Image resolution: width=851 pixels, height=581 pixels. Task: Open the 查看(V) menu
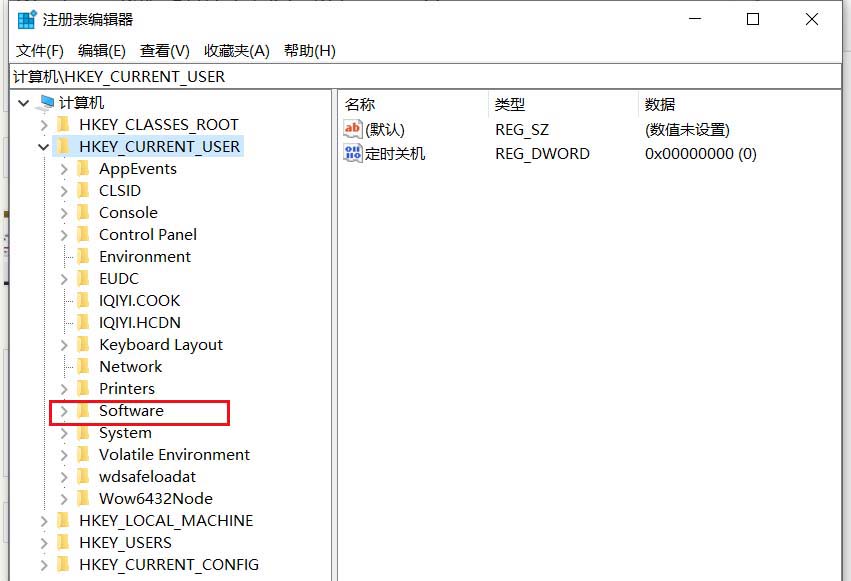coord(164,51)
